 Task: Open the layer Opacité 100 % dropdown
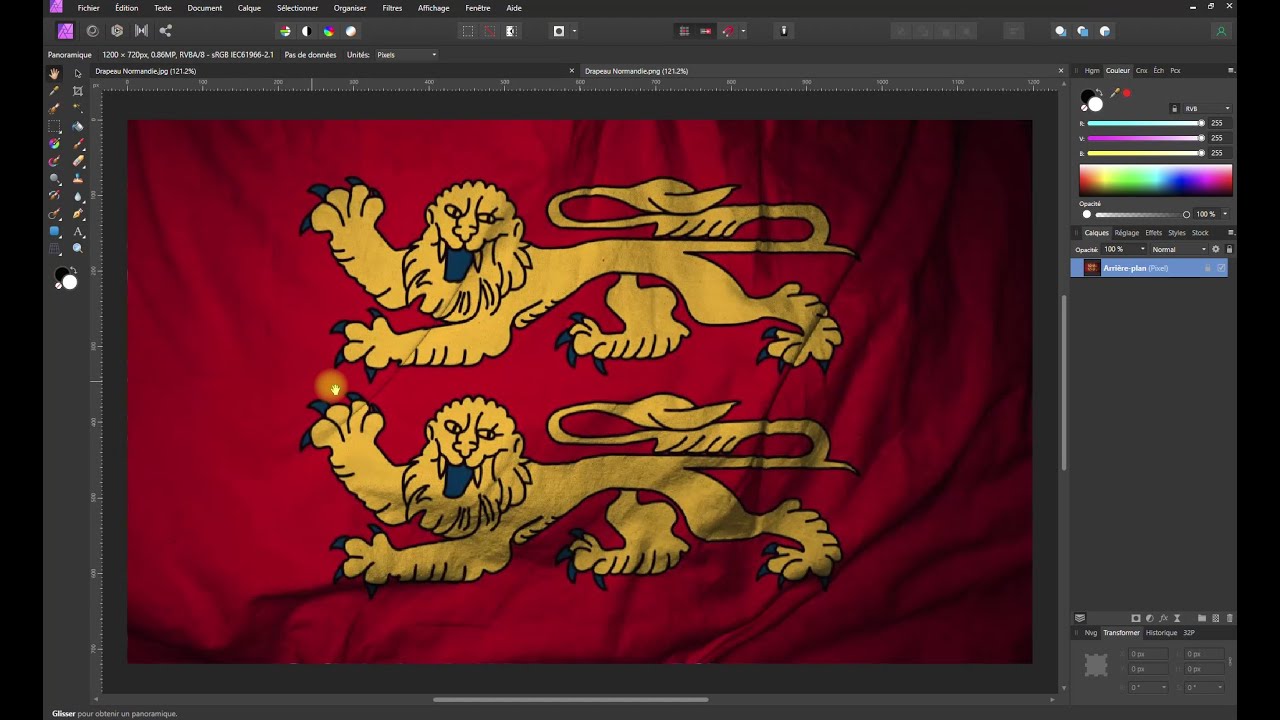pyautogui.click(x=1124, y=249)
